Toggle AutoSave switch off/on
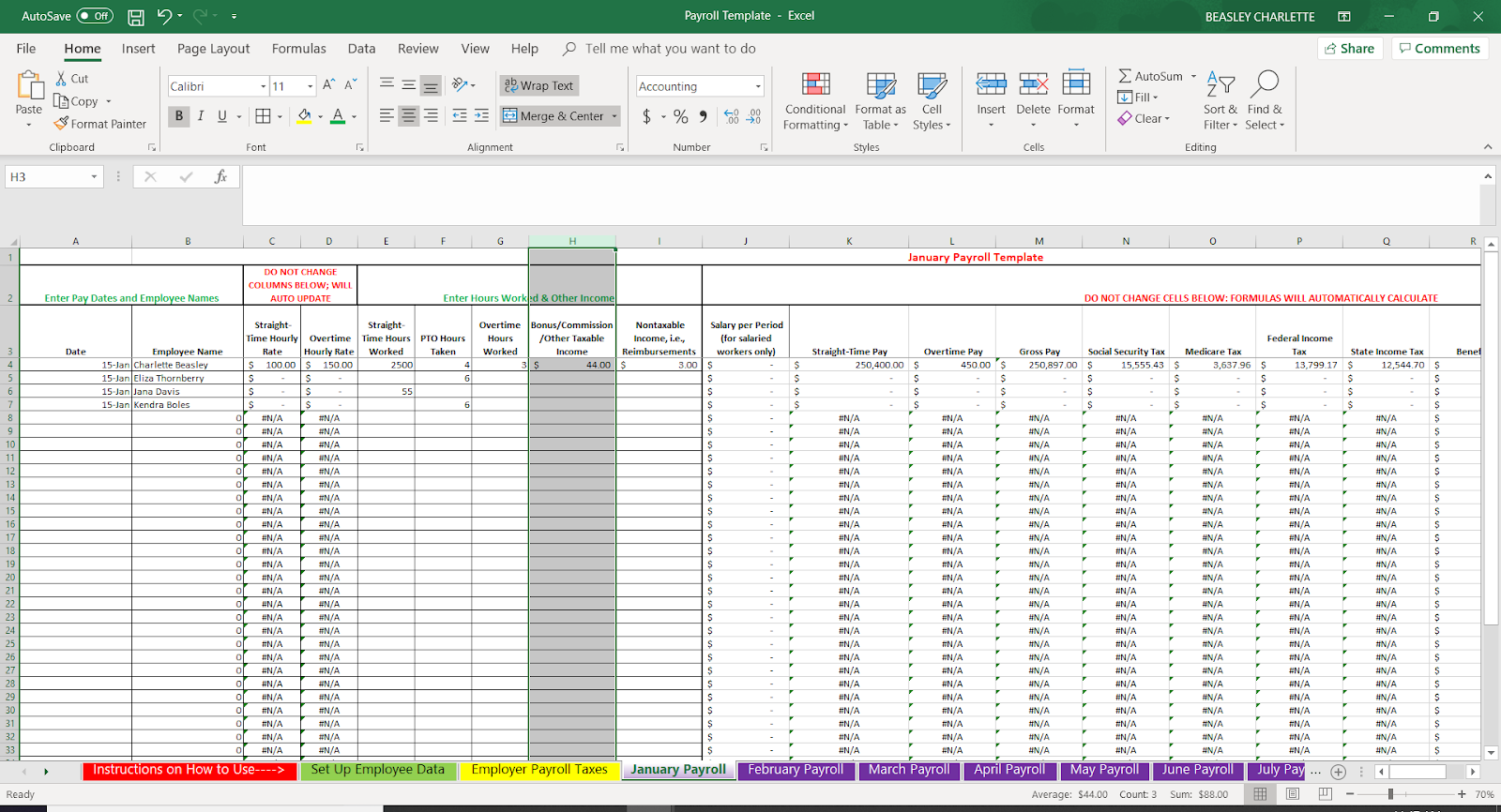The height and width of the screenshot is (812, 1501). pyautogui.click(x=95, y=16)
